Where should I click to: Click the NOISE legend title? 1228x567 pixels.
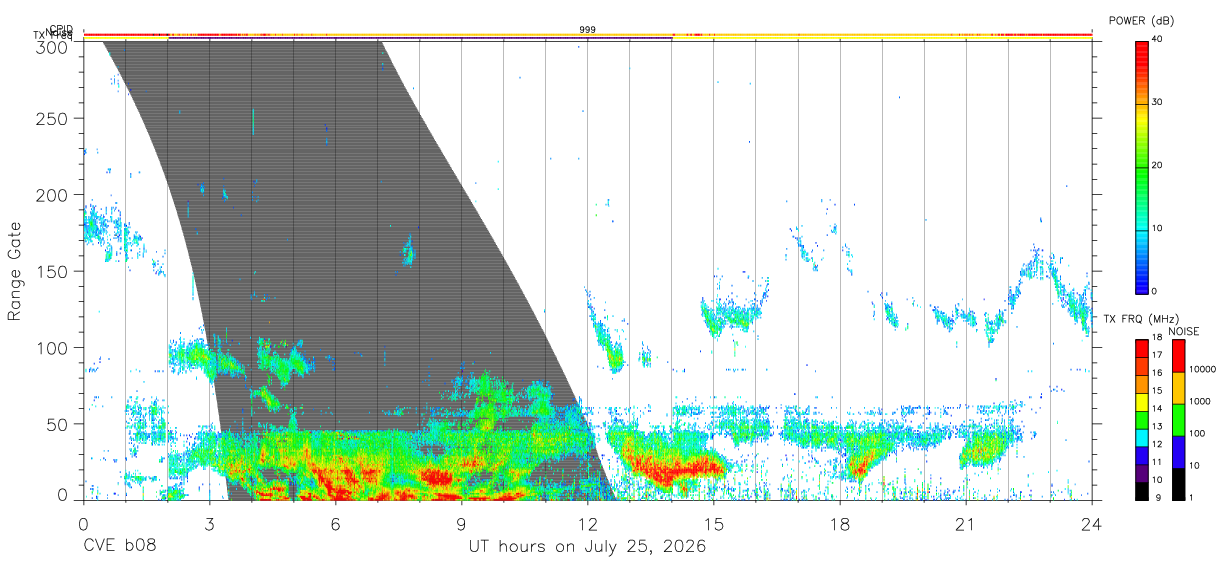point(1184,331)
